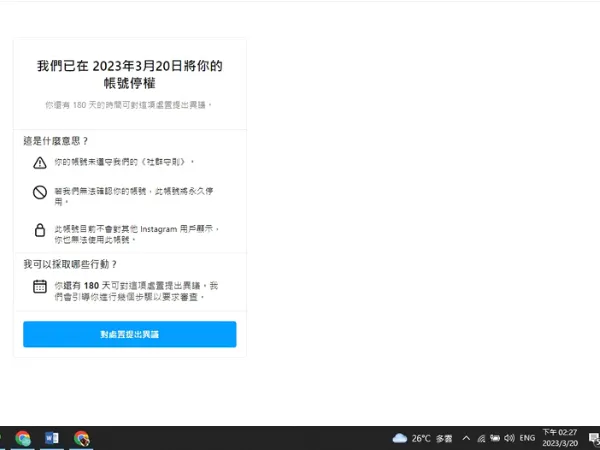Open the second Chrome profile icon in taskbar
The image size is (600, 450).
point(82,438)
